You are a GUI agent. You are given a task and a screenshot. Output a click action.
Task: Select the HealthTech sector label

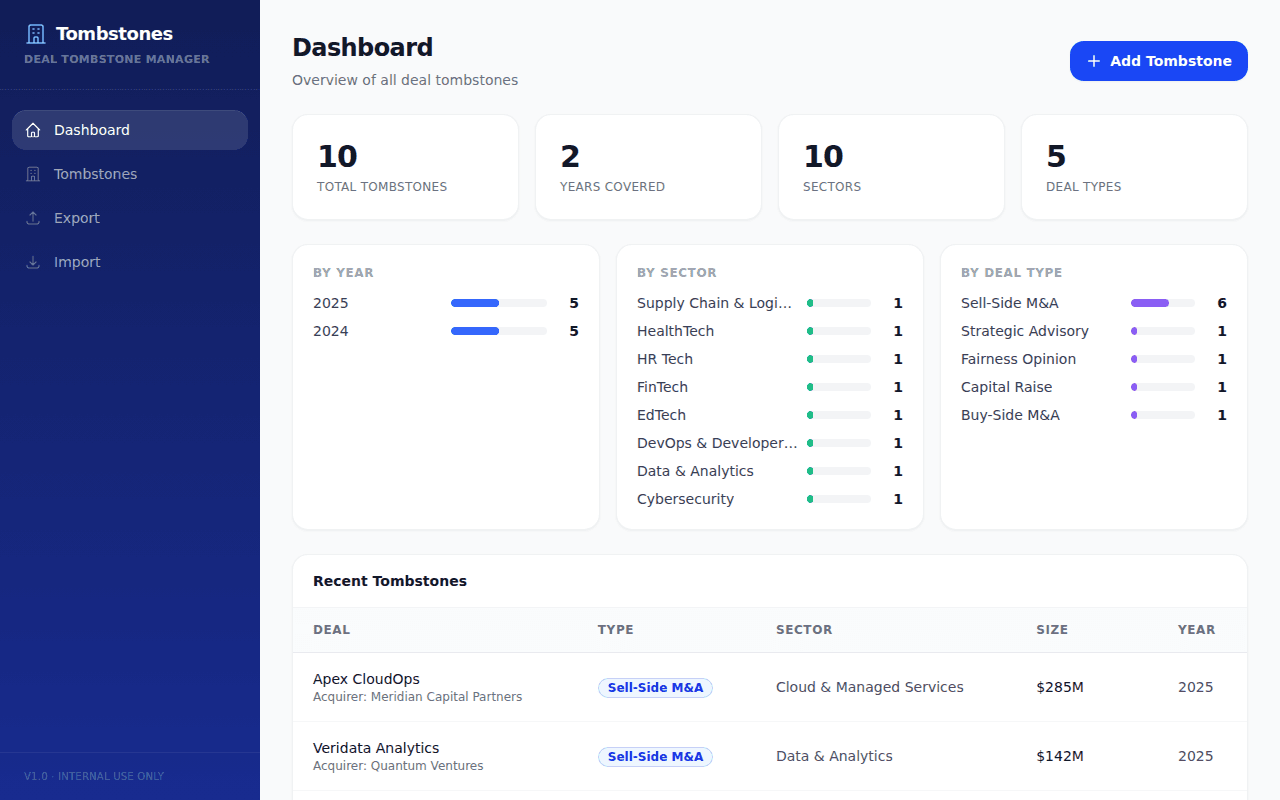point(676,331)
